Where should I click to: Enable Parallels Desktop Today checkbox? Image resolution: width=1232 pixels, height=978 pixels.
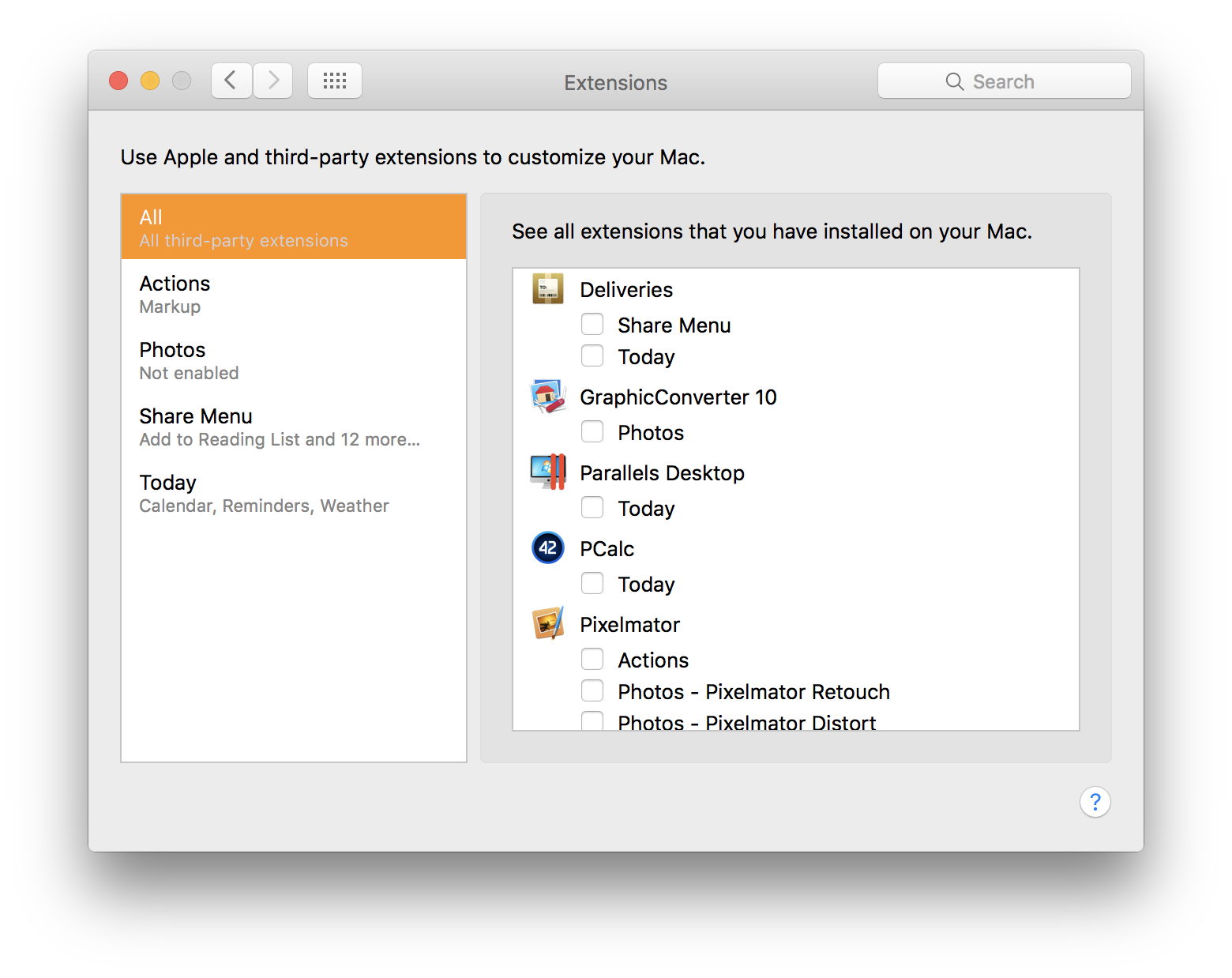coord(592,508)
